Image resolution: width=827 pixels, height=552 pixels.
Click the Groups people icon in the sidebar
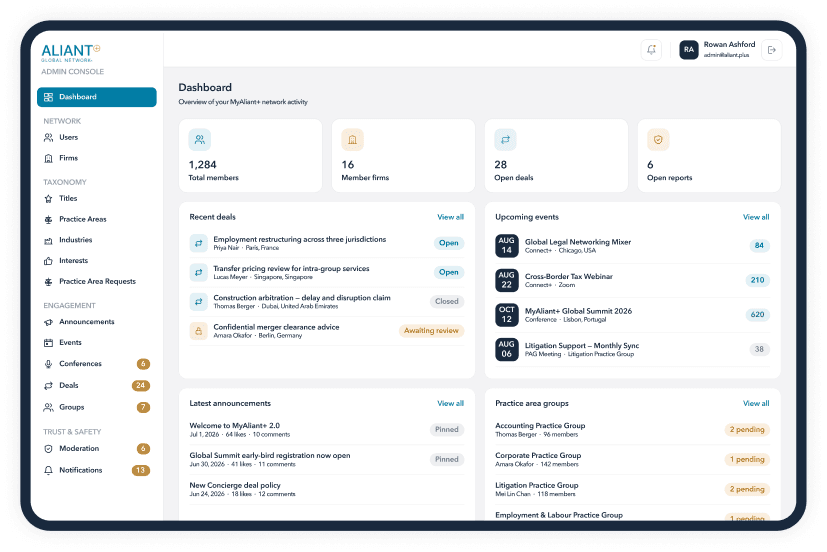pyautogui.click(x=49, y=407)
